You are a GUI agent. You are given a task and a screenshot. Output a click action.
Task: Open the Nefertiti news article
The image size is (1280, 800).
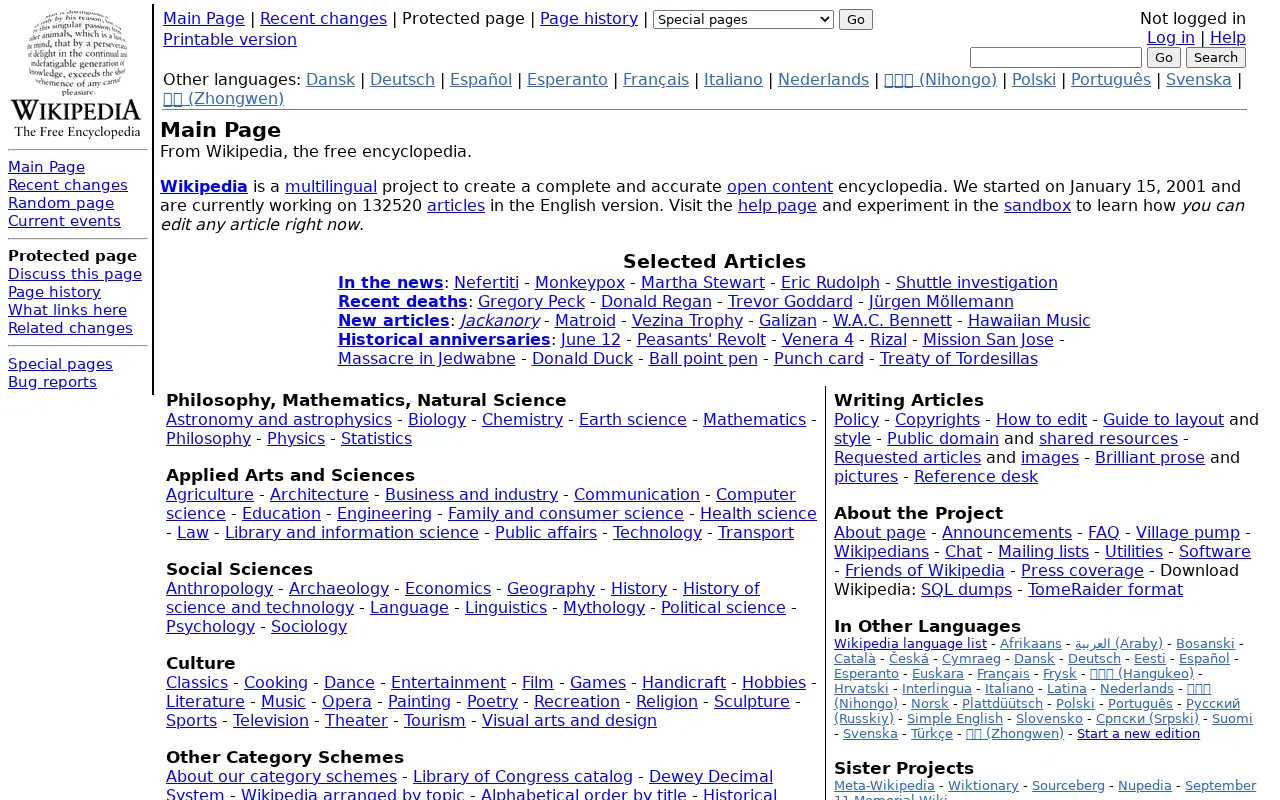coord(486,282)
